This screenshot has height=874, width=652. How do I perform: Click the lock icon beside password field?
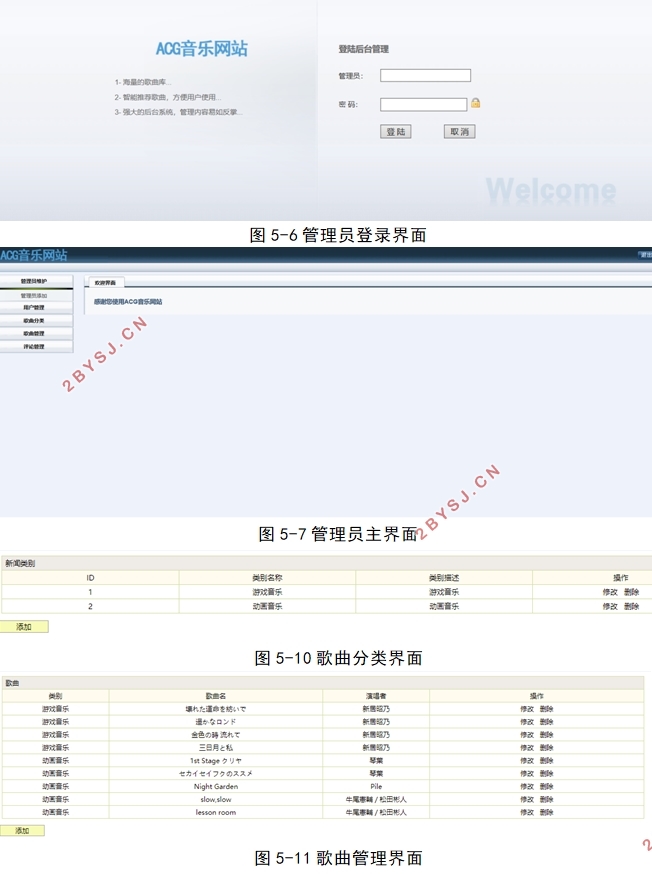[475, 103]
